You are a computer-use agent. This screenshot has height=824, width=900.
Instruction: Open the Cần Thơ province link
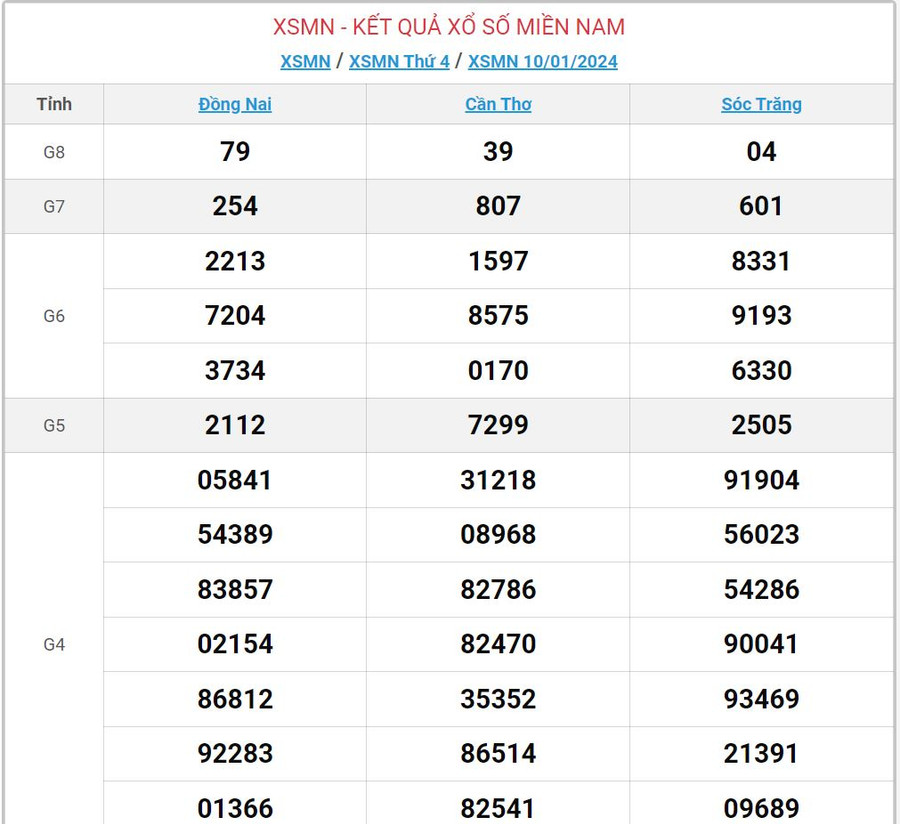click(498, 104)
